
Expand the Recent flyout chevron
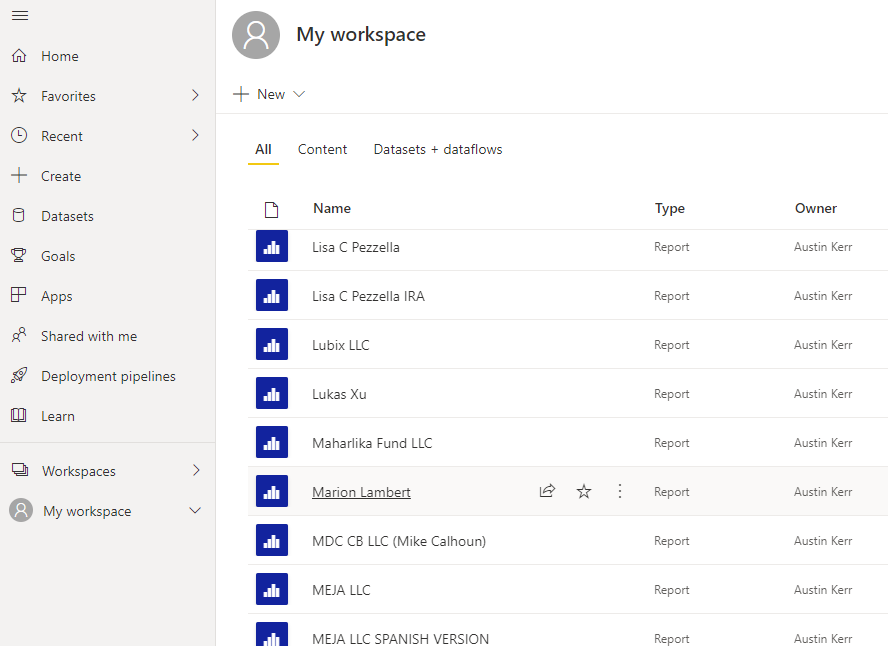pos(195,135)
